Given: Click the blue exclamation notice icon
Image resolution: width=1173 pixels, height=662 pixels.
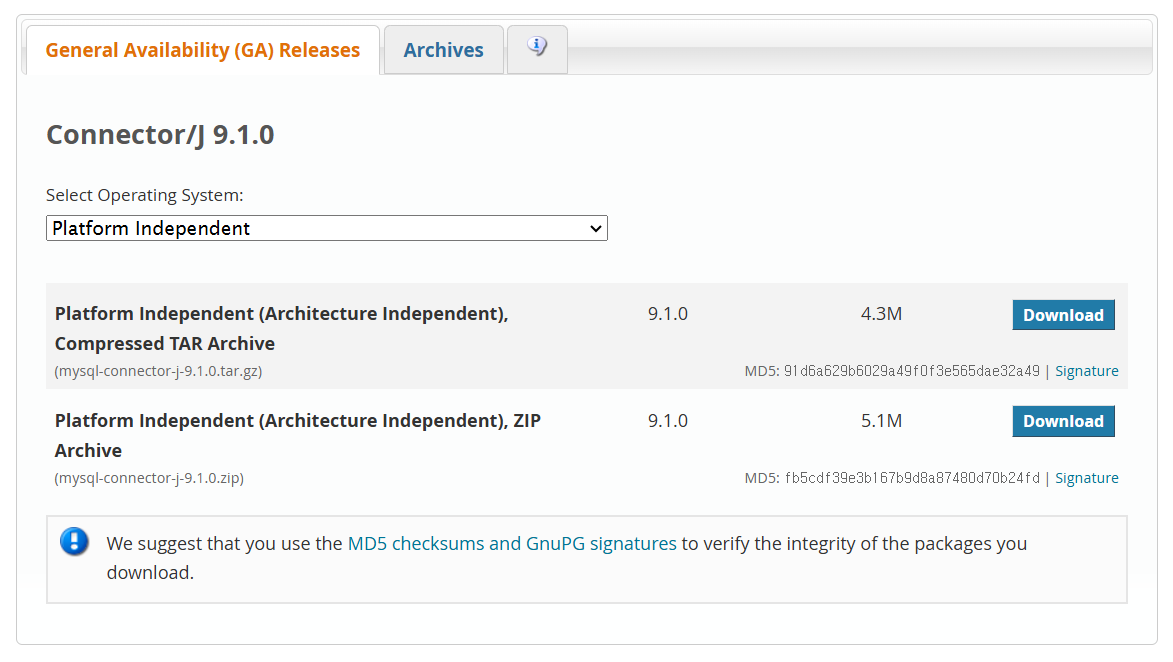Looking at the screenshot, I should tap(74, 541).
